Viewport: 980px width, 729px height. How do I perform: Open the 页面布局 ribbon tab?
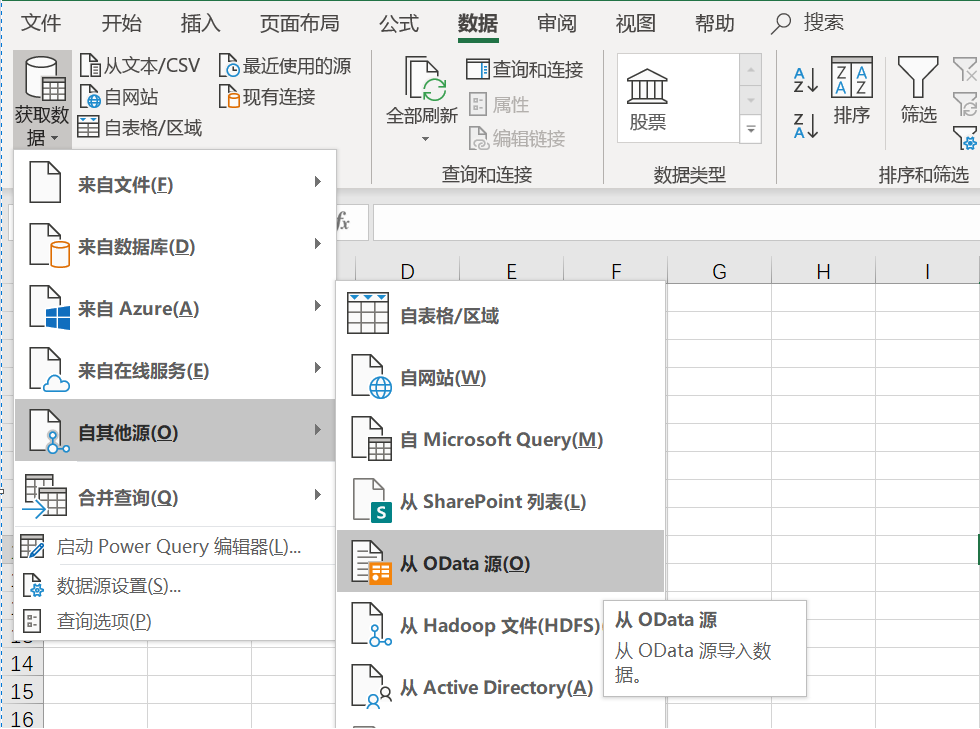click(x=299, y=23)
